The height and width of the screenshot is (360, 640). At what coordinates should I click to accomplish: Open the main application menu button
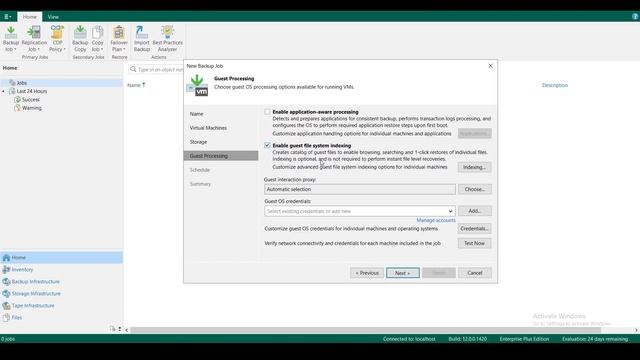click(7, 17)
